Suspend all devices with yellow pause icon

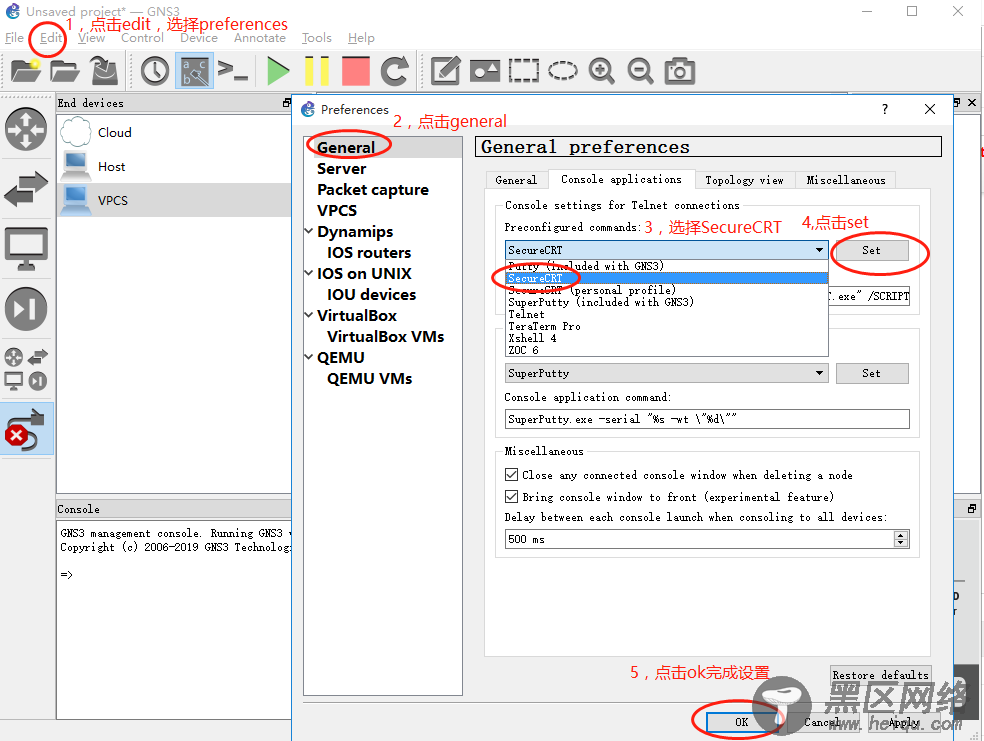(317, 70)
